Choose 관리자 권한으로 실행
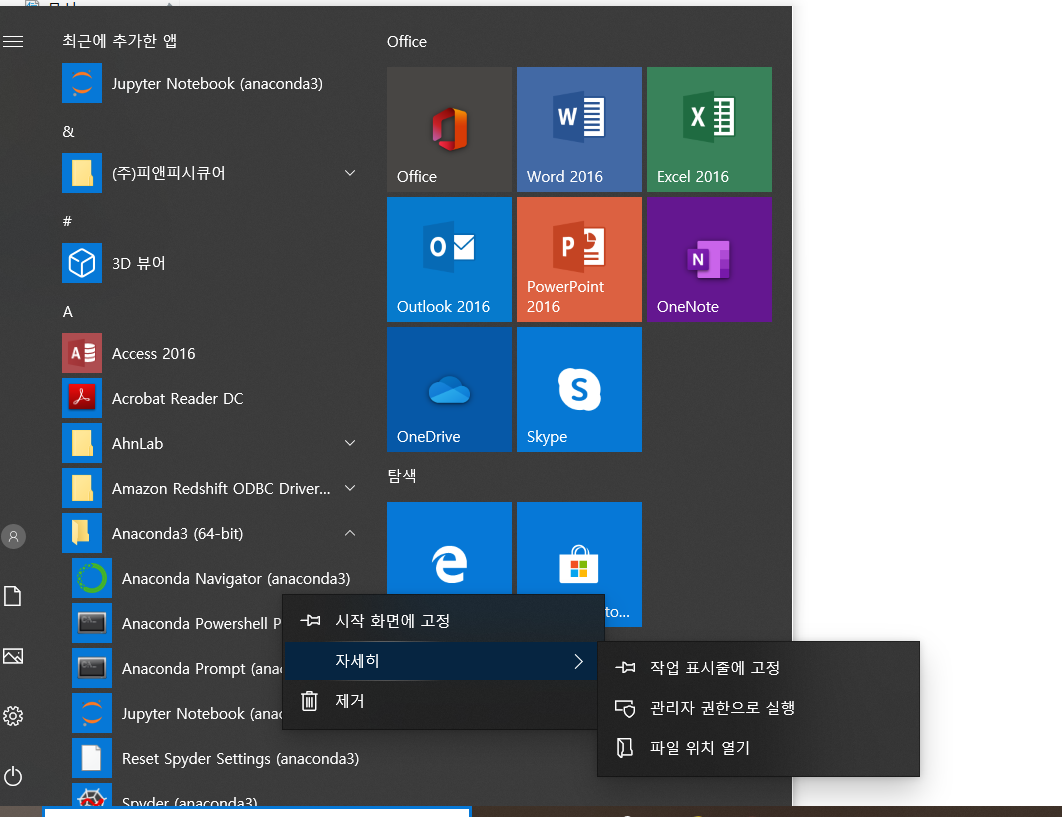This screenshot has height=817, width=1062. point(759,708)
